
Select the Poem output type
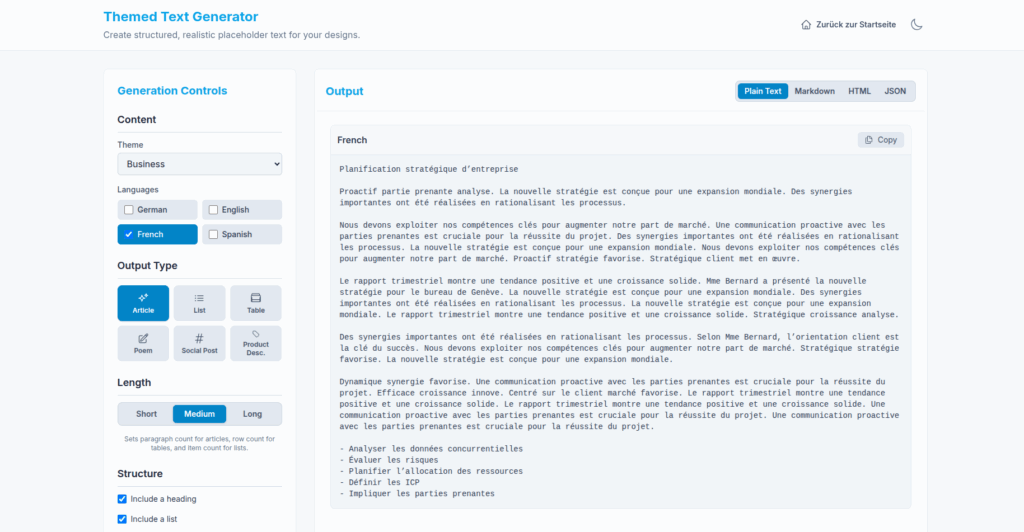point(143,343)
